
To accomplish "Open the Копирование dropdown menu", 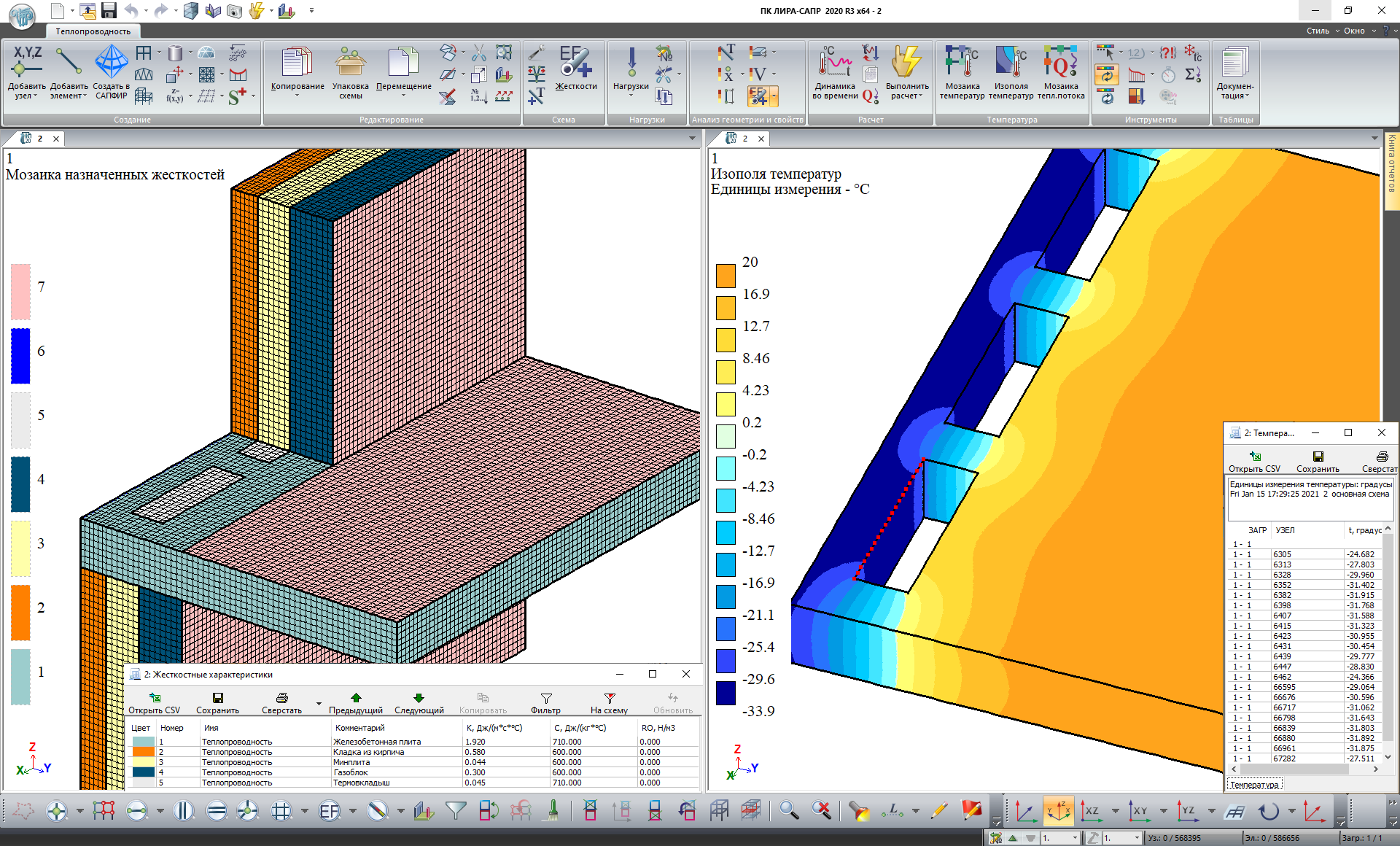I will point(297,96).
